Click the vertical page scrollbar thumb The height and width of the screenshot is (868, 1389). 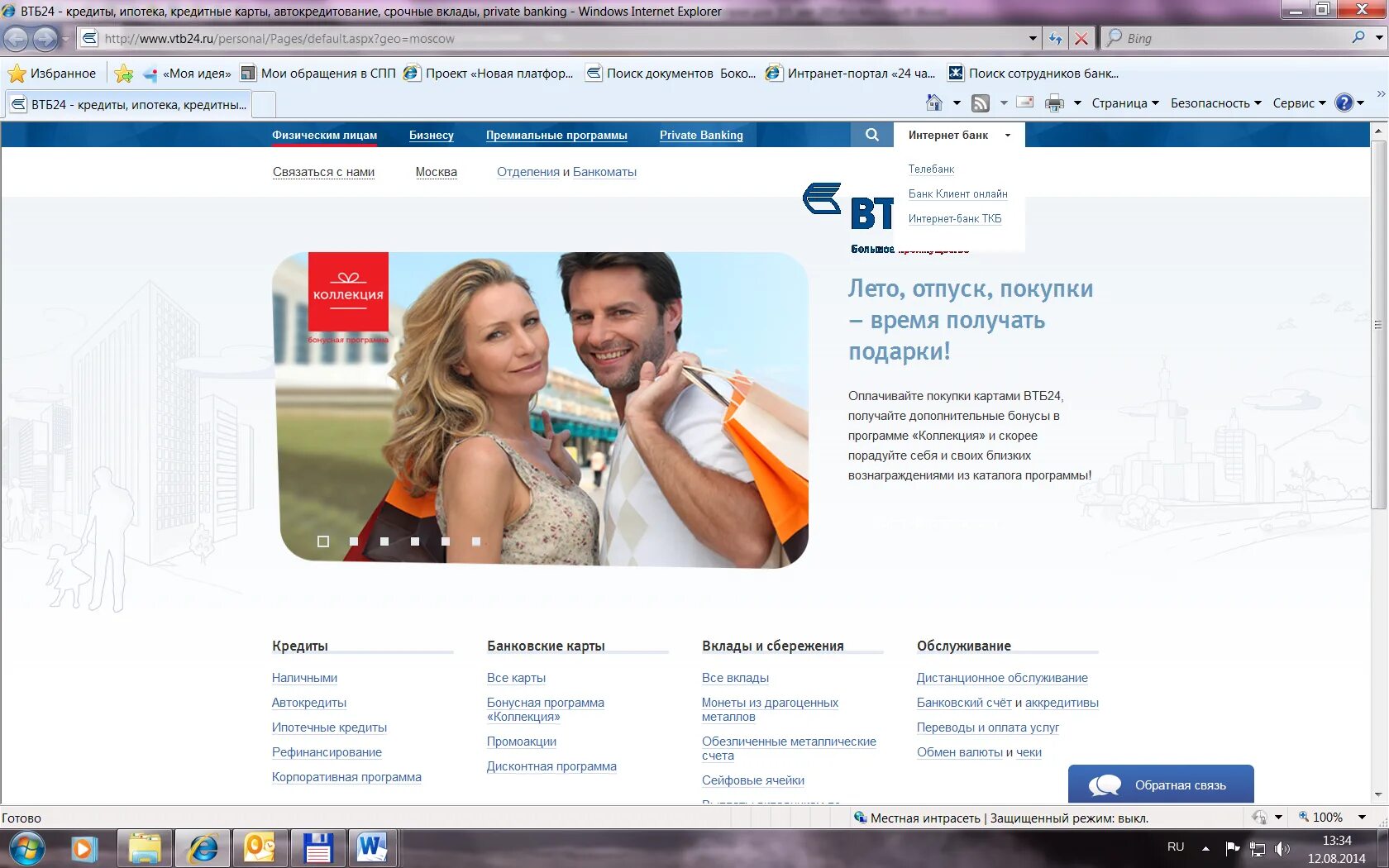[1378, 324]
